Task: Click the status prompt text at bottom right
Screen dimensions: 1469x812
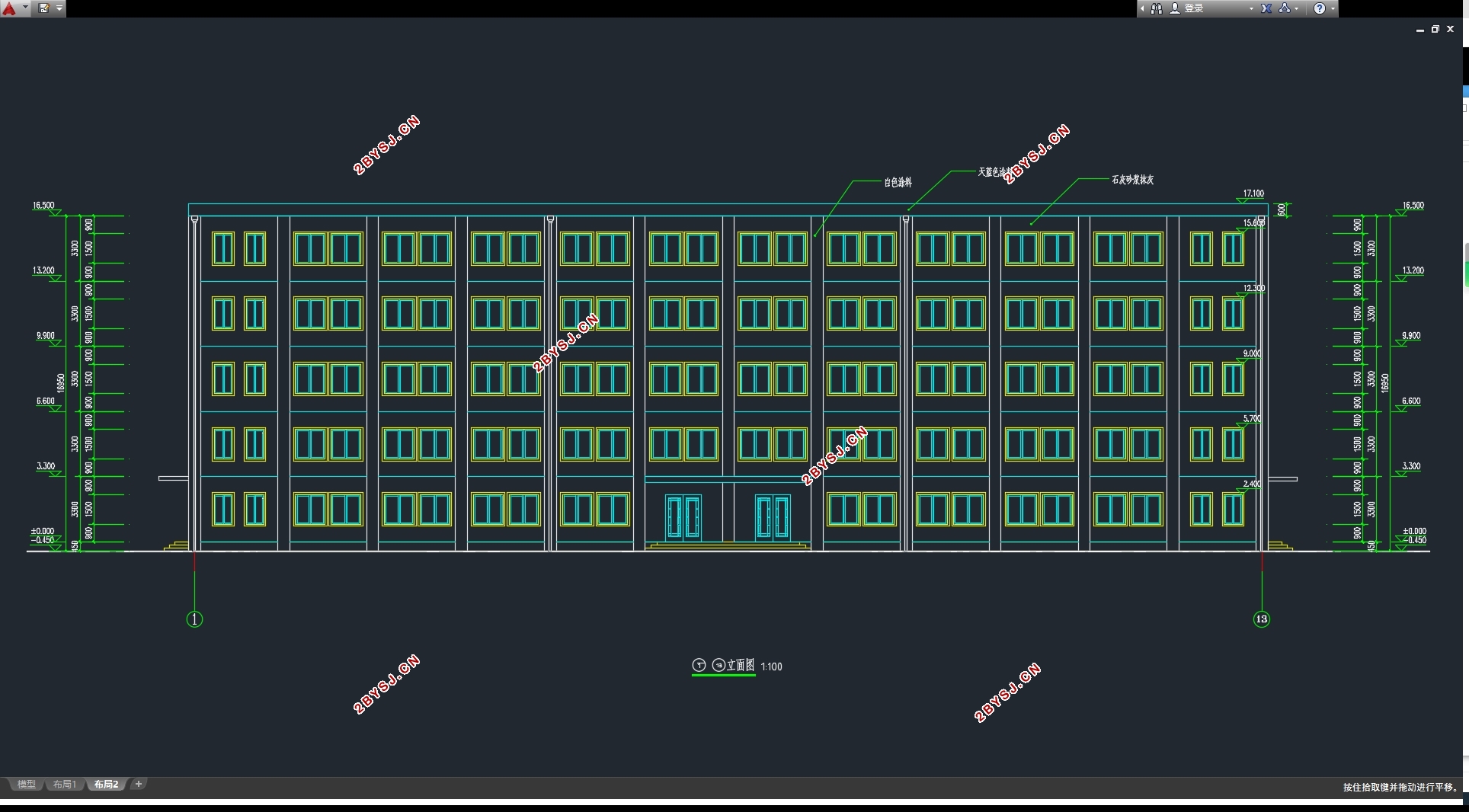Action: click(x=1400, y=788)
